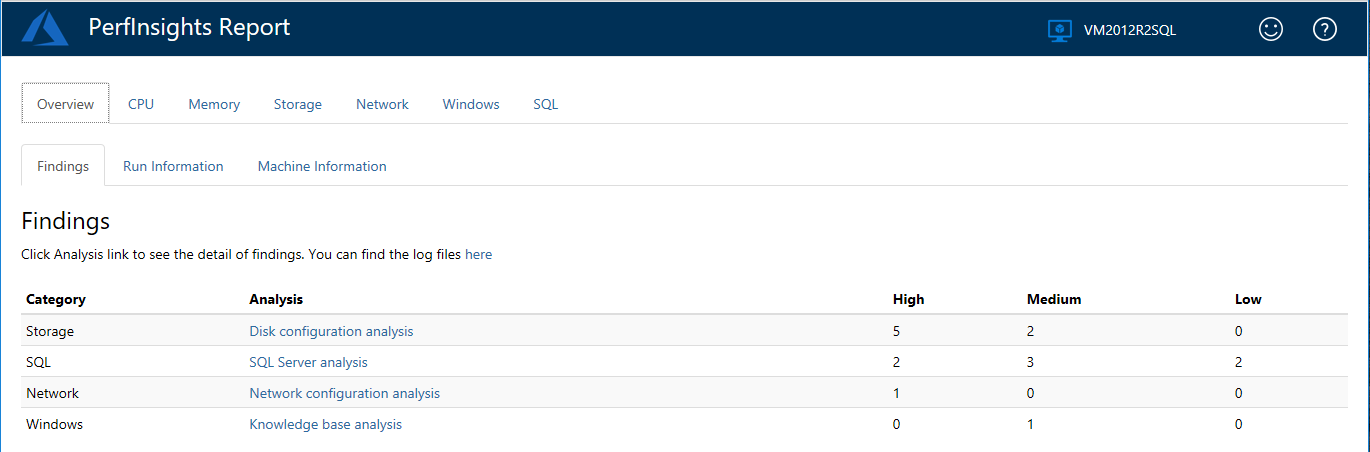This screenshot has height=452, width=1370.
Task: Open the Memory tab
Action: 214,104
